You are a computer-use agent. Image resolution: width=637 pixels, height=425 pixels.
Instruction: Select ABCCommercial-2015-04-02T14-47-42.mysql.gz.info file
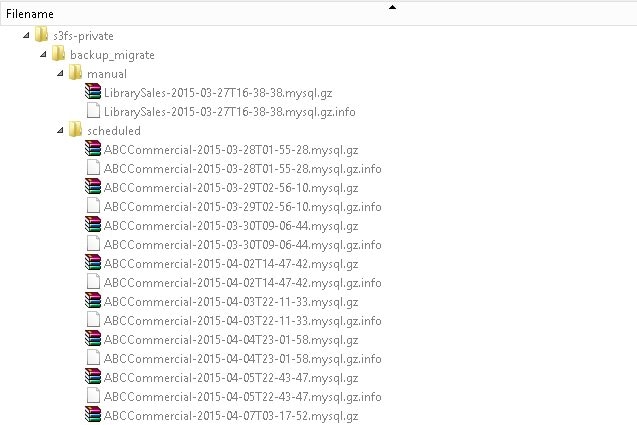click(x=243, y=283)
